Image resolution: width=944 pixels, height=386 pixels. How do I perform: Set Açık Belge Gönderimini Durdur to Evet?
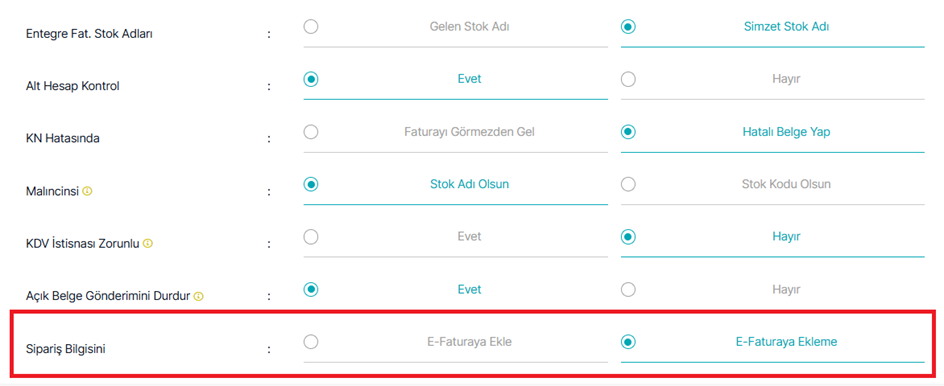pos(311,290)
